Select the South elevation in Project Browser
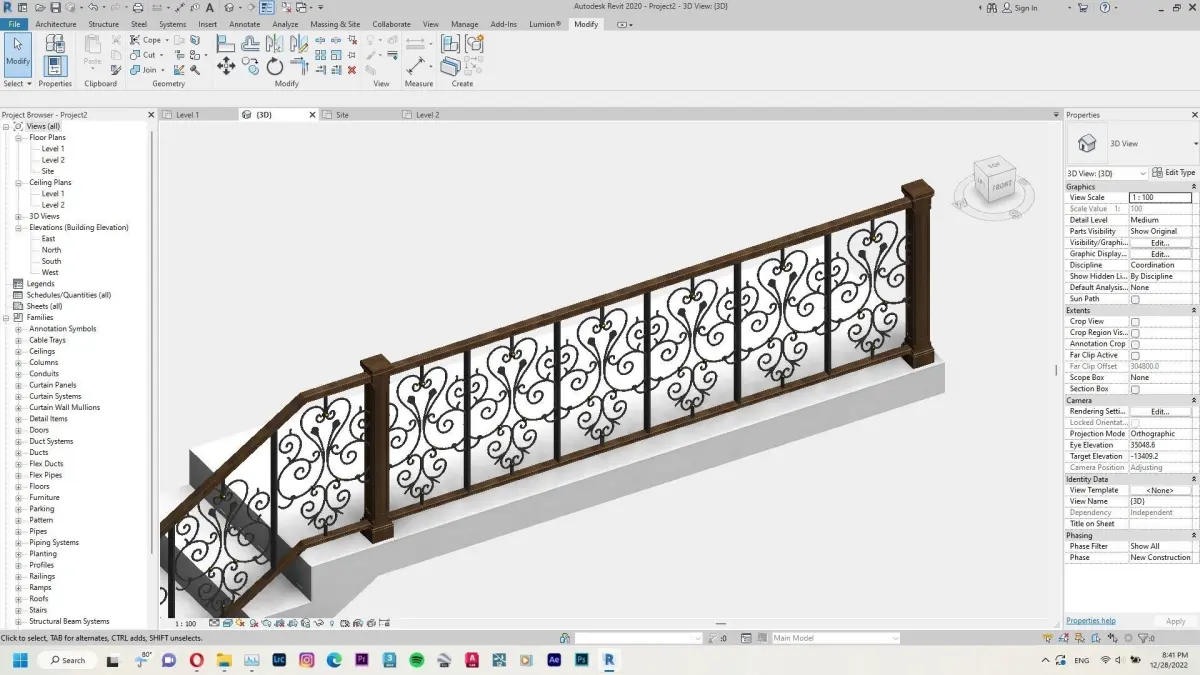Viewport: 1200px width, 675px height. (x=51, y=261)
